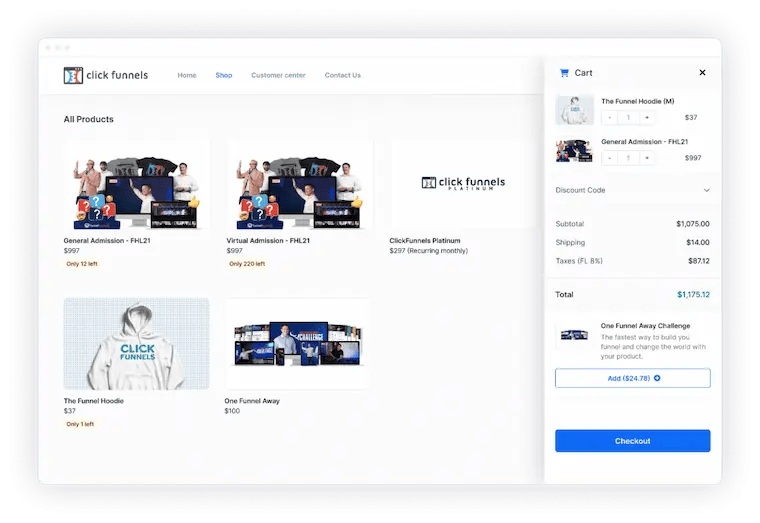Click ClickFunnels Platinum product title
The image size is (760, 523).
(425, 240)
